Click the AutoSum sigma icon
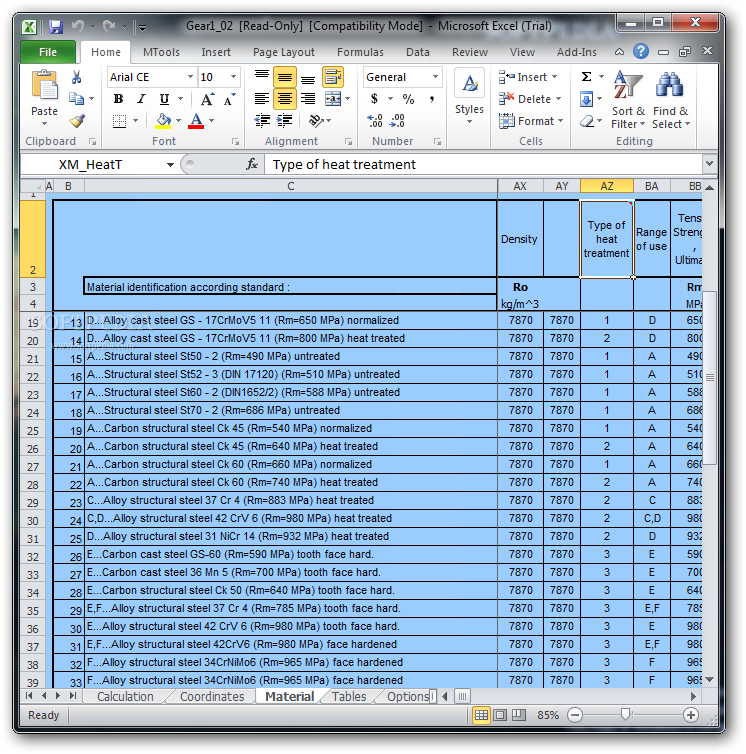The height and width of the screenshot is (754, 746). point(586,76)
